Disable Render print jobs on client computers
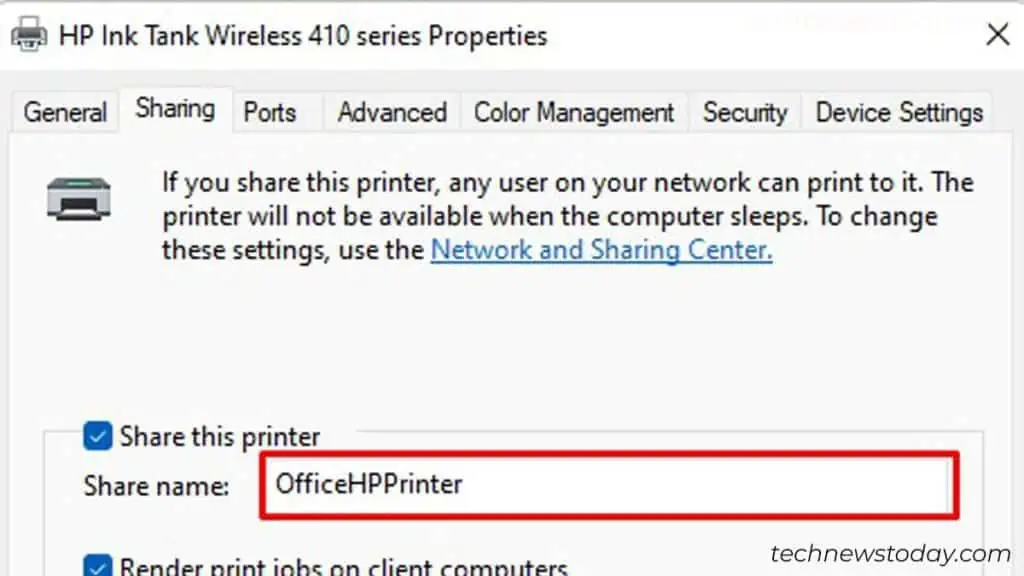Image resolution: width=1024 pixels, height=576 pixels. [x=97, y=568]
